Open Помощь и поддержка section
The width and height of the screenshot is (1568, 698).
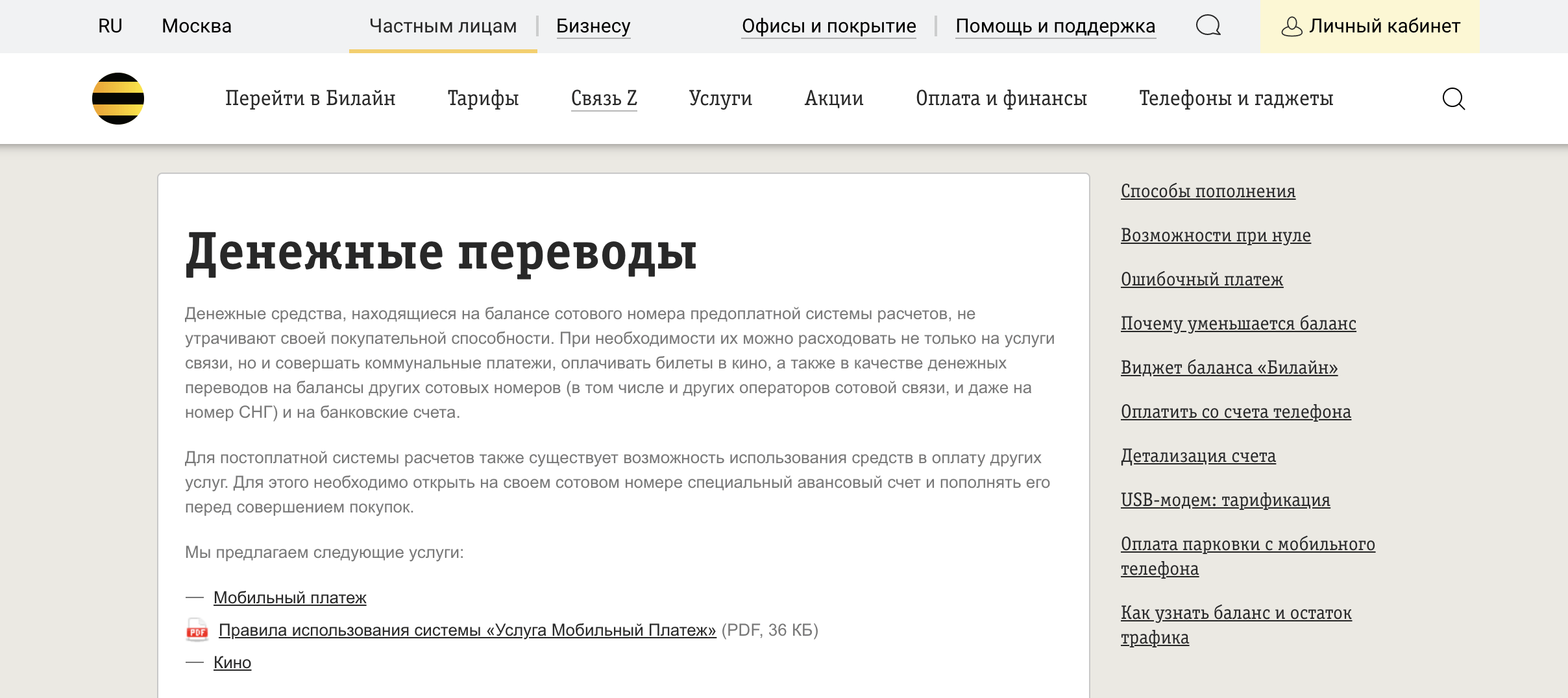(1056, 26)
